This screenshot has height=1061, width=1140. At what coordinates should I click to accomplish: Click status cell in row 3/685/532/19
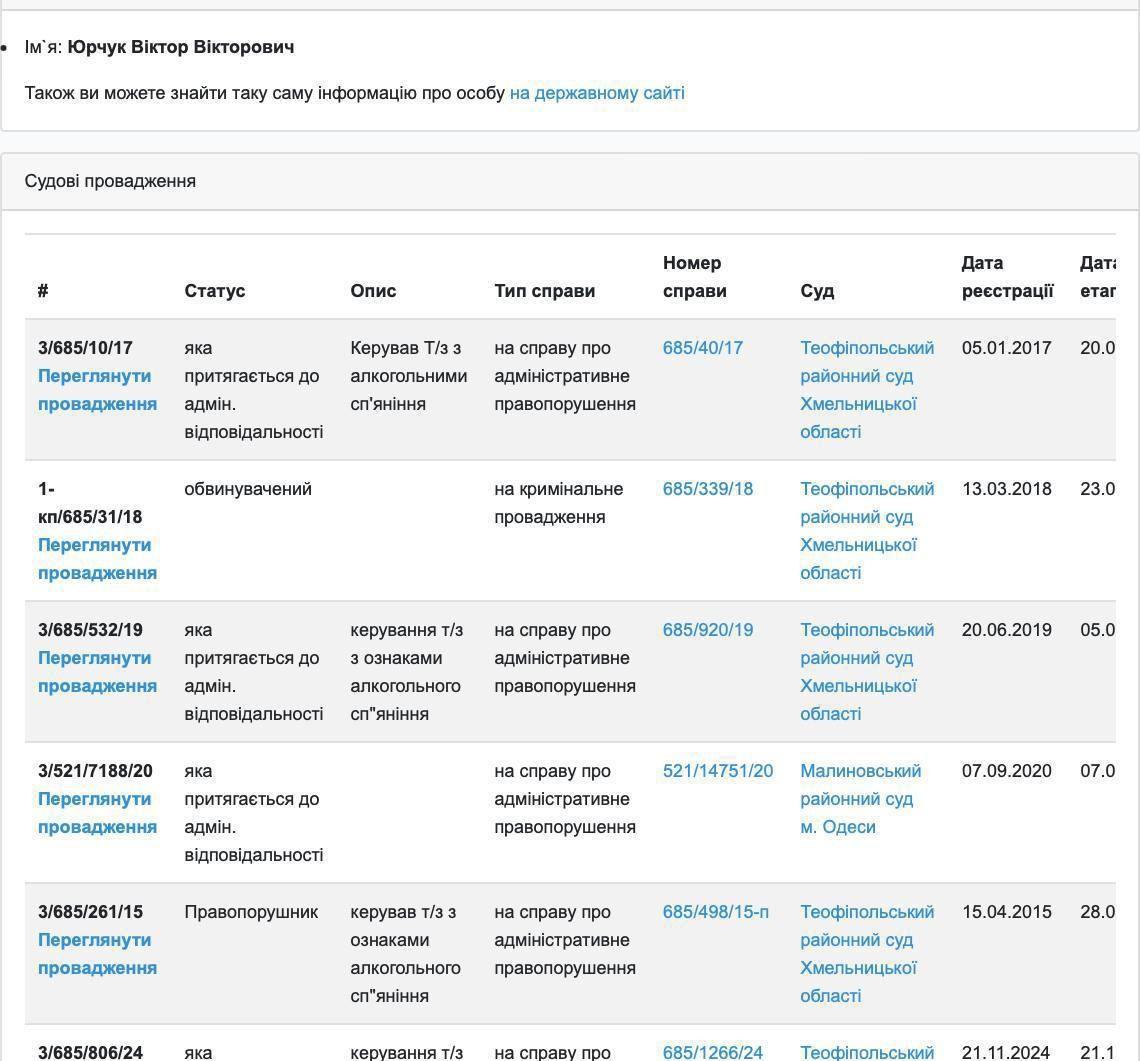(x=254, y=672)
